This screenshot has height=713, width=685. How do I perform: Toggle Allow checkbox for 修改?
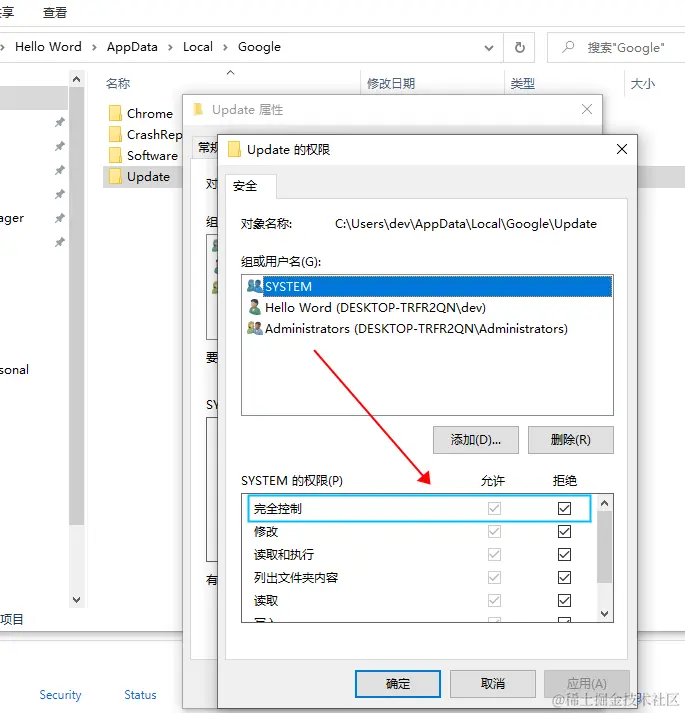click(494, 532)
